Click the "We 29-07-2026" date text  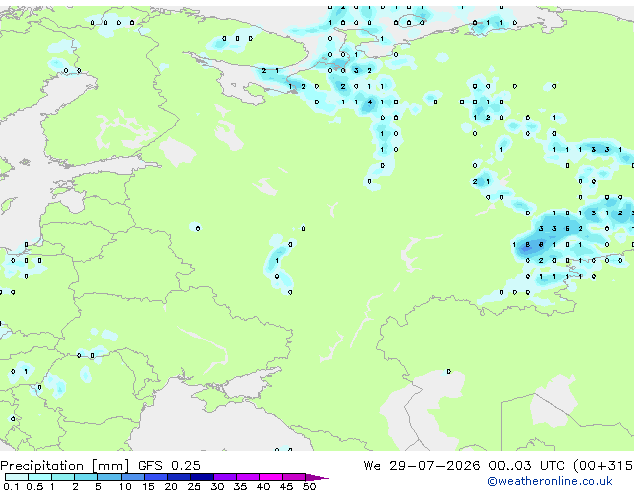coord(422,466)
